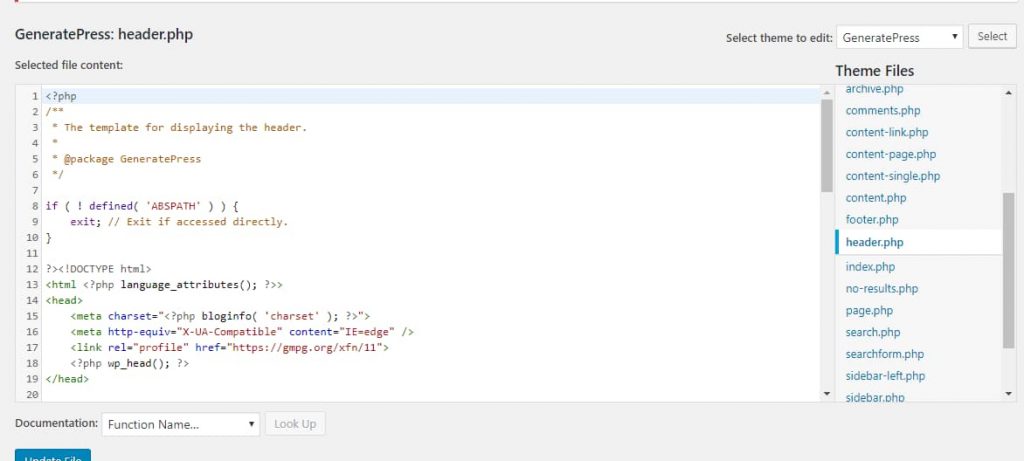Open comments.php from the theme file list
Screen dimensions: 1024x461
883,111
